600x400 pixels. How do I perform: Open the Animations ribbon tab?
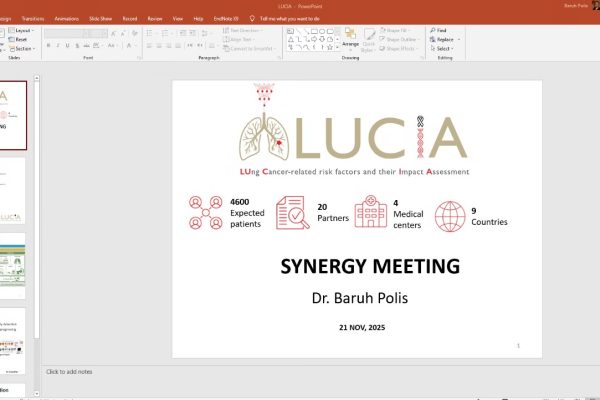pos(67,18)
